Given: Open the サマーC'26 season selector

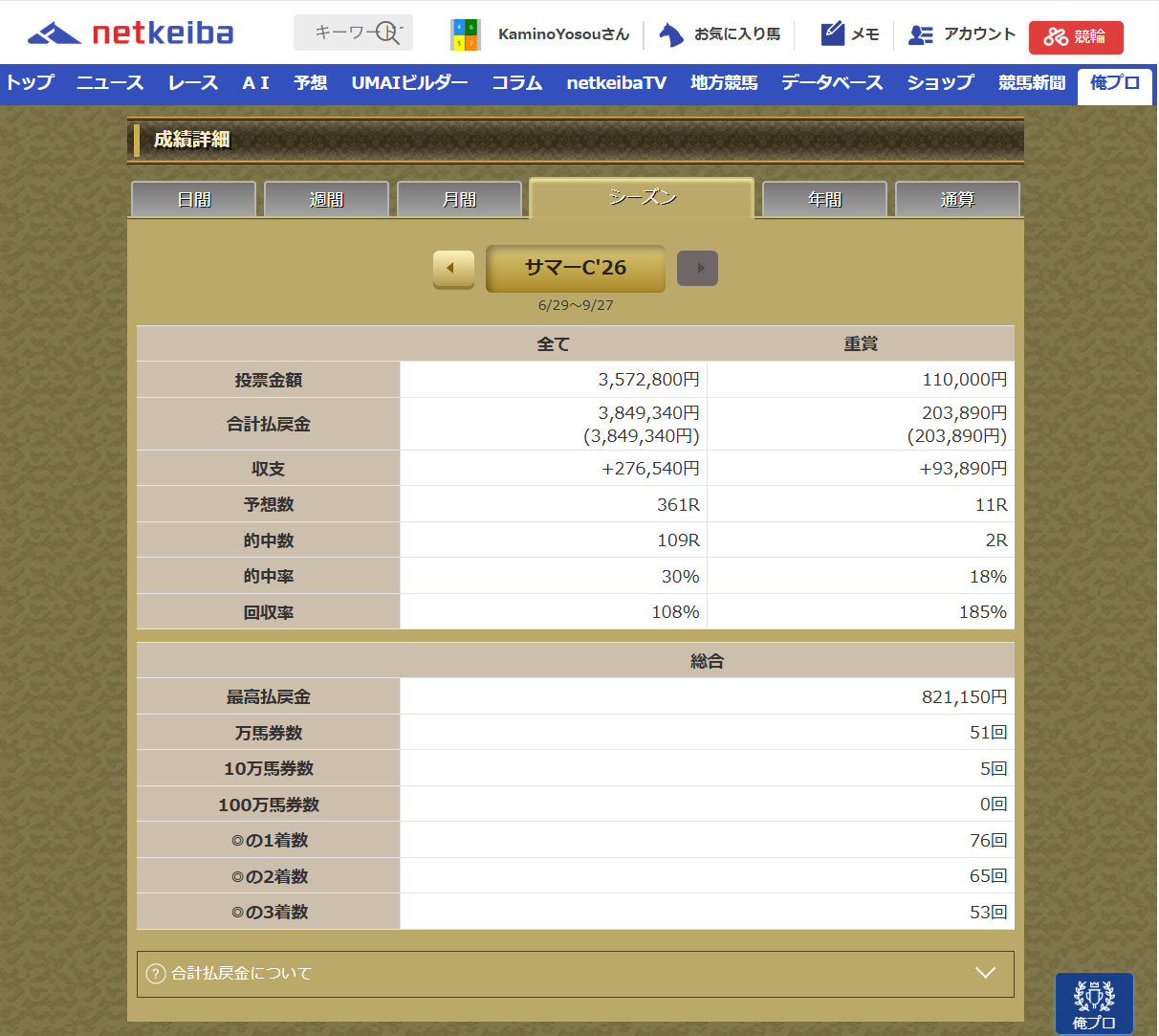Looking at the screenshot, I should pos(576,269).
